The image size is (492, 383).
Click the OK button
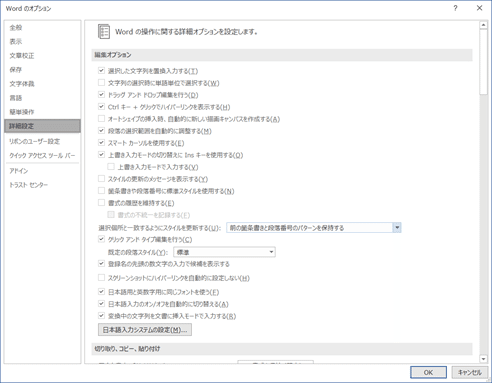[428, 372]
